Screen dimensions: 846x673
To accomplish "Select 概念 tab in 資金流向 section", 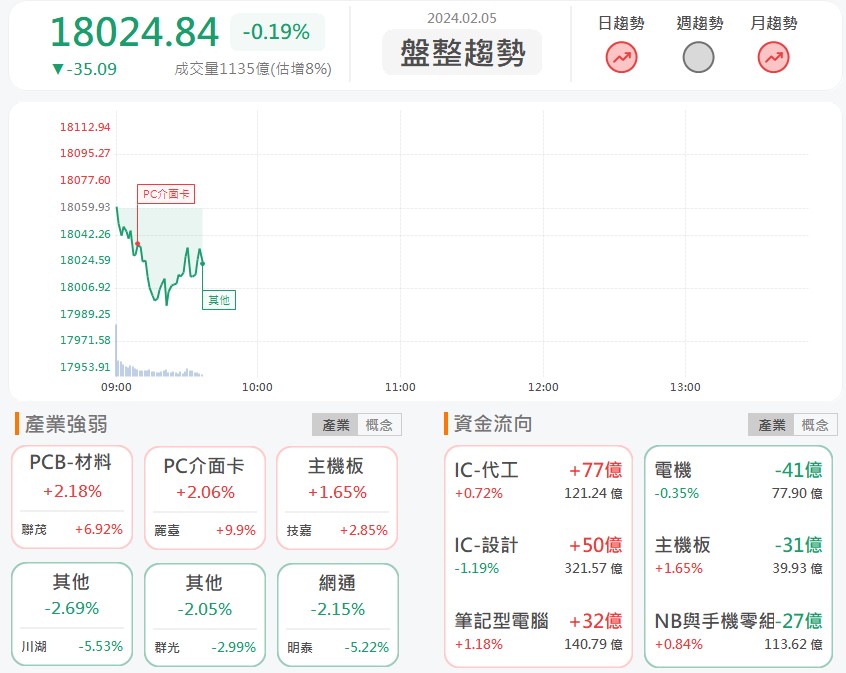I will (815, 425).
